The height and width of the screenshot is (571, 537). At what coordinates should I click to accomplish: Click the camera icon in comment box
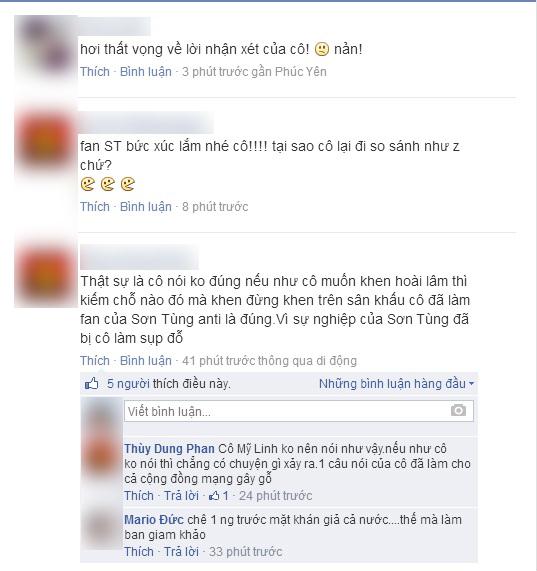tap(458, 410)
